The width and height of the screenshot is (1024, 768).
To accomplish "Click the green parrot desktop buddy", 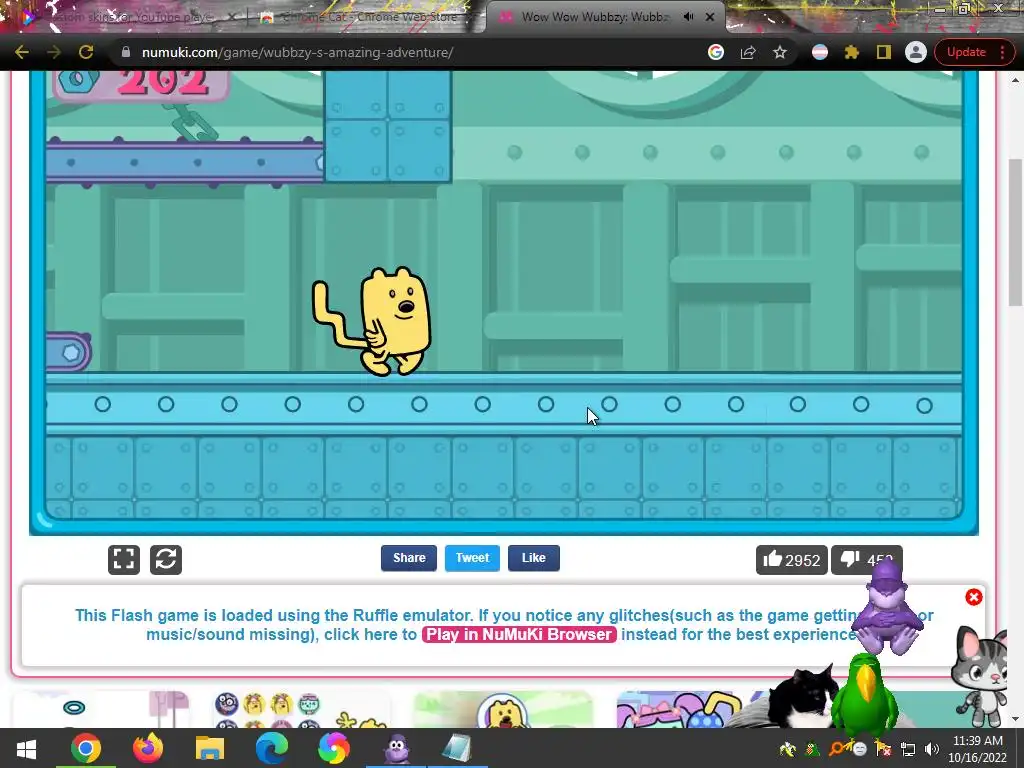I will [865, 696].
